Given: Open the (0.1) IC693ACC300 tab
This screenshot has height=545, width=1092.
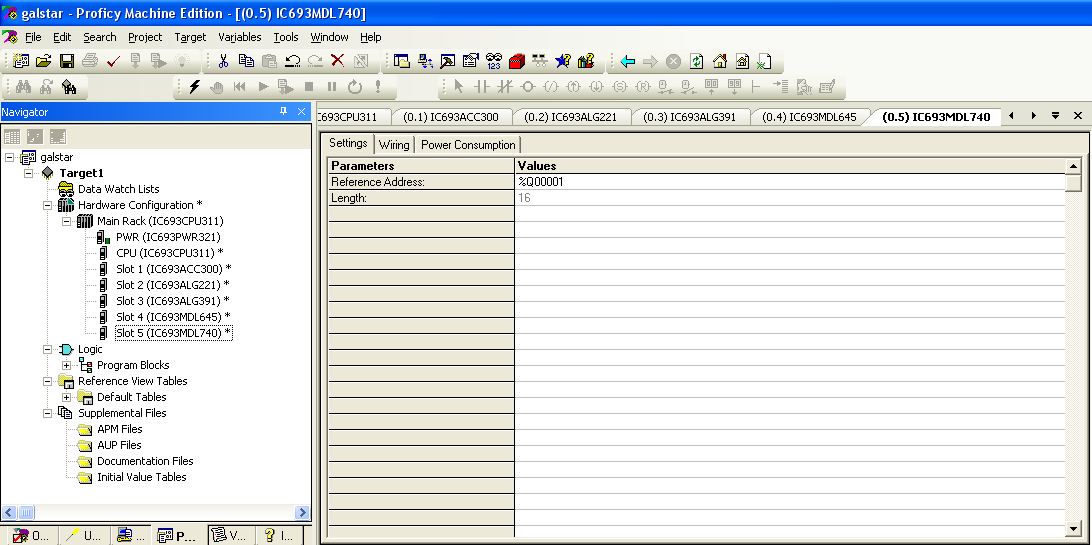Looking at the screenshot, I should point(451,116).
